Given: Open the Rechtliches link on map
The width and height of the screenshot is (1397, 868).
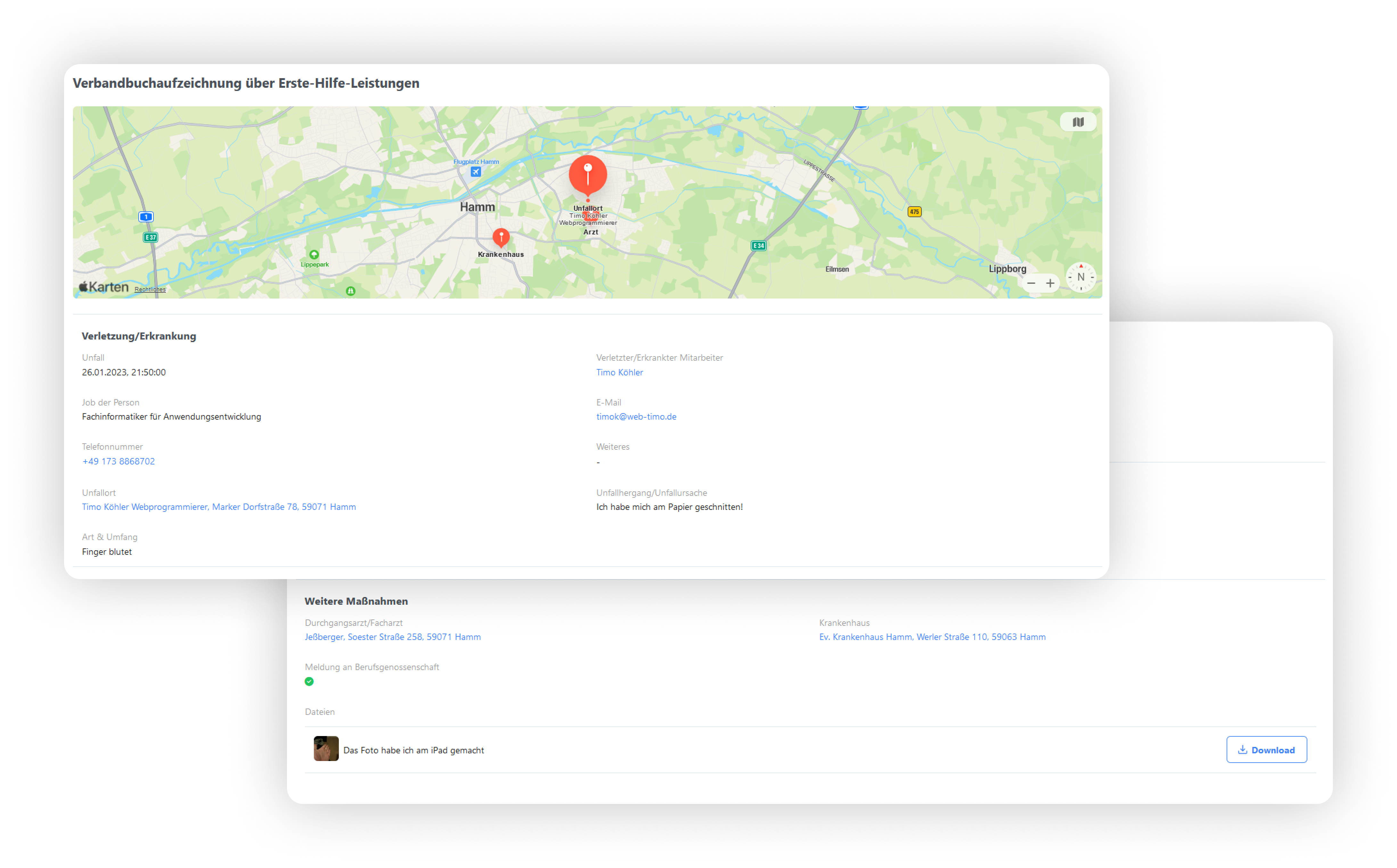Looking at the screenshot, I should pos(150,289).
